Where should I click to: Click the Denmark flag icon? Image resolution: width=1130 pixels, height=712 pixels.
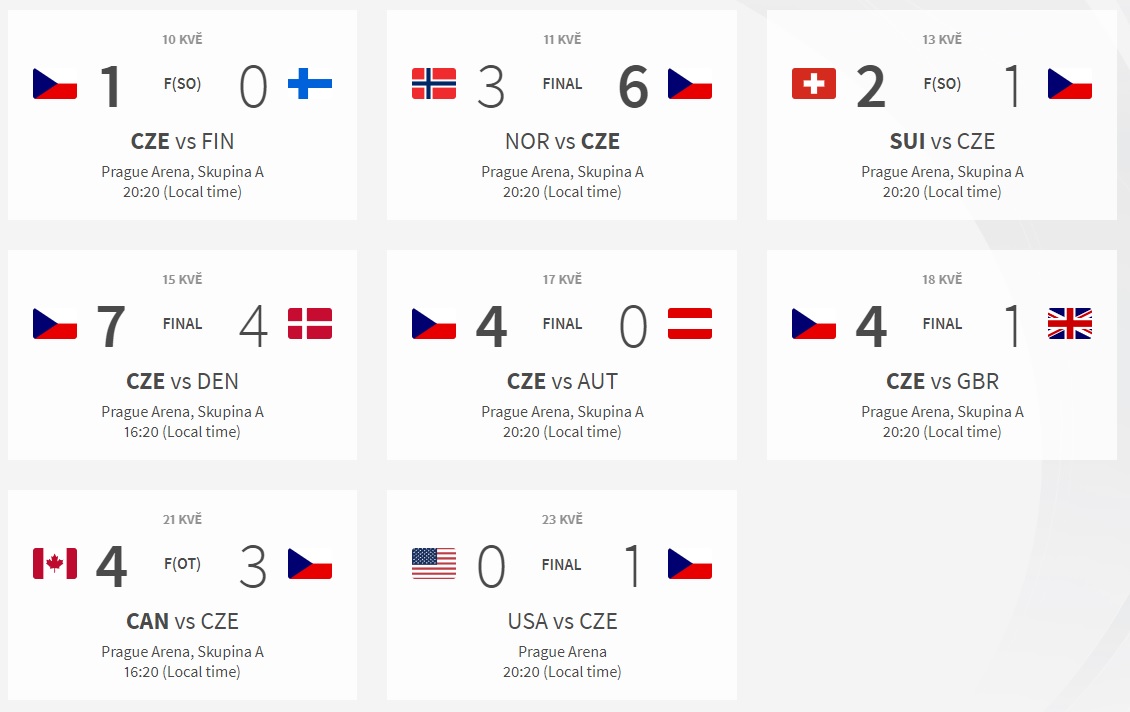(x=310, y=324)
